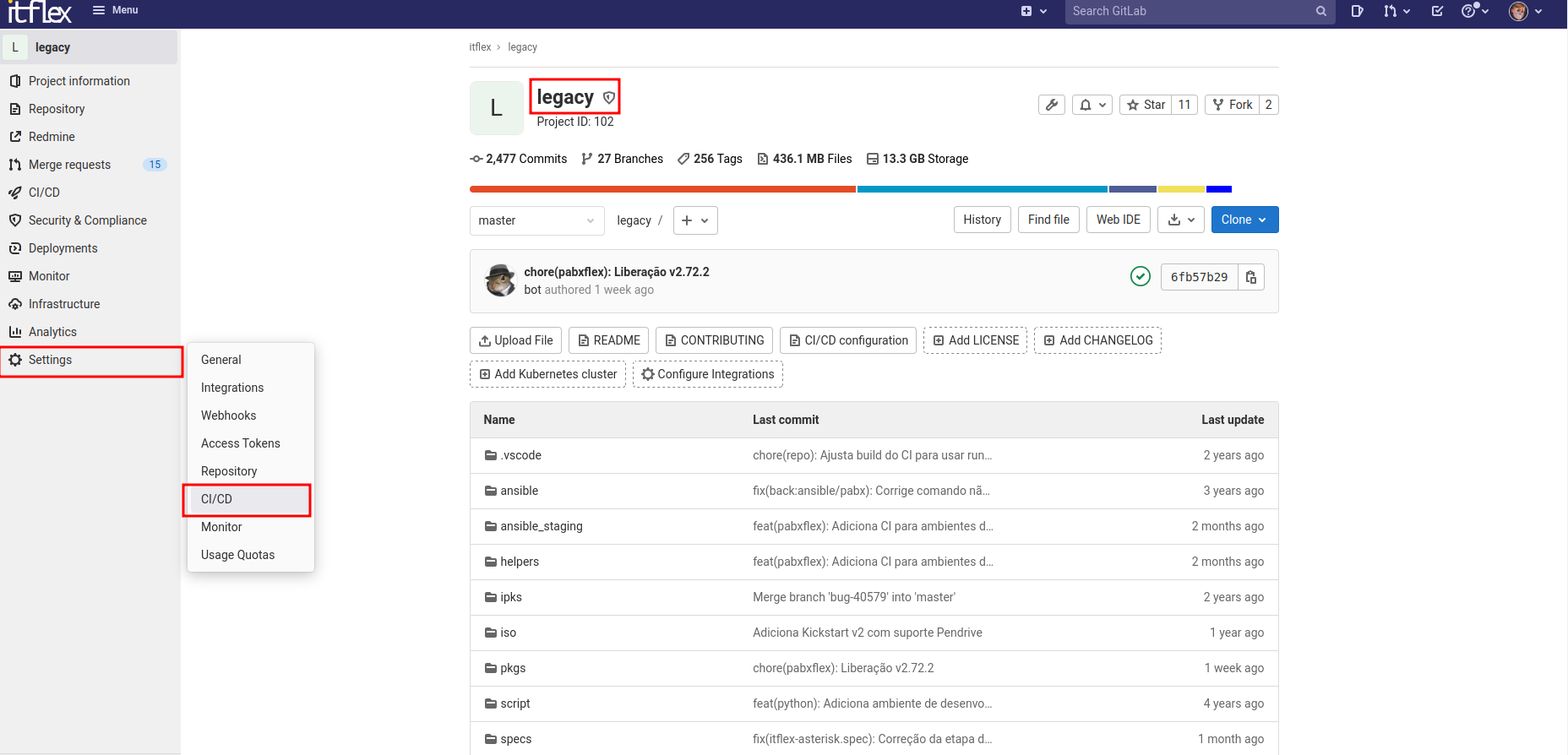Click the Upload File button
This screenshot has width=1568, height=755.
point(515,340)
